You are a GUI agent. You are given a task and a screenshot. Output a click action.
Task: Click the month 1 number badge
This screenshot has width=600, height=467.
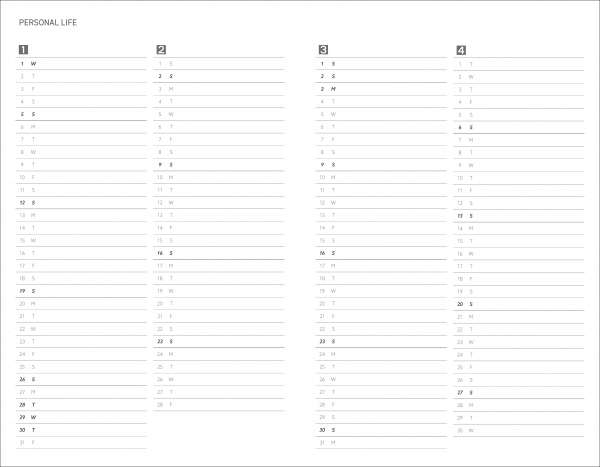[x=23, y=49]
